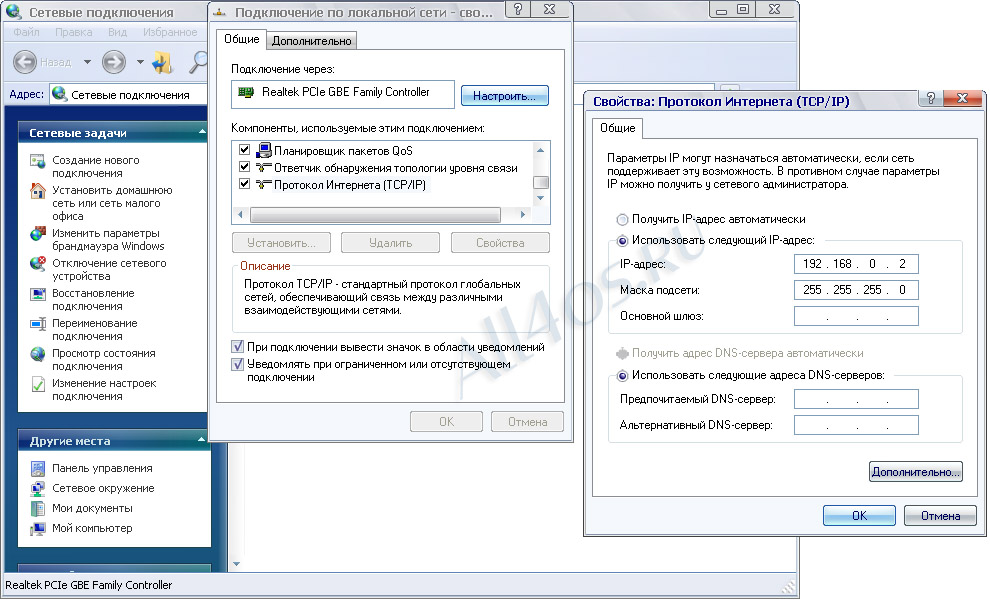Viewport: 990px width, 601px height.
Task: Toggle 'При подключении вывести значок' checkbox
Action: pos(237,347)
